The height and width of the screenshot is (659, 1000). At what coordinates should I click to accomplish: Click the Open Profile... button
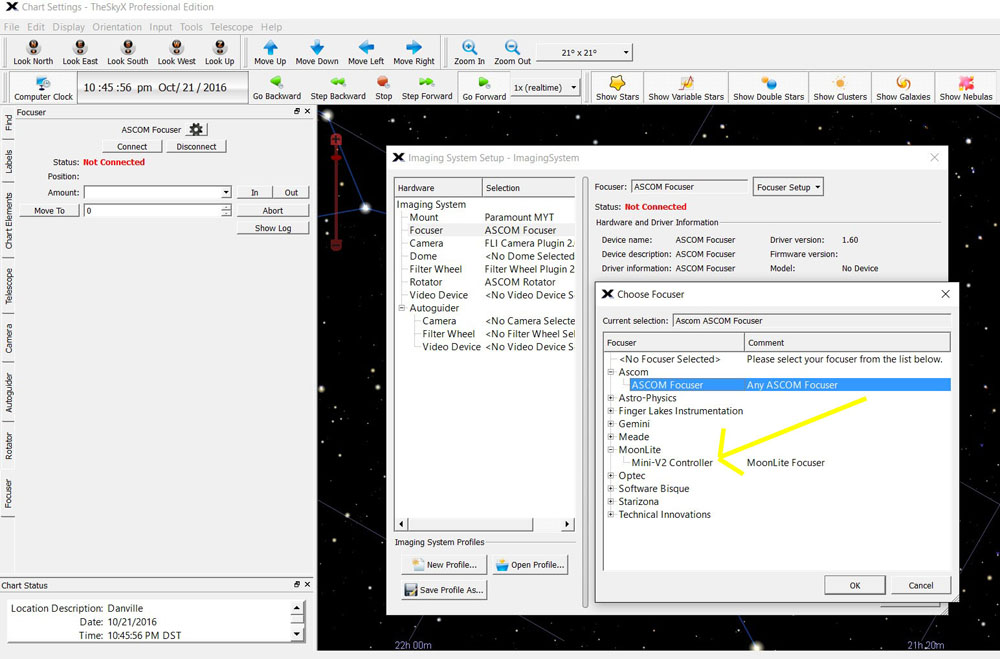pos(530,565)
